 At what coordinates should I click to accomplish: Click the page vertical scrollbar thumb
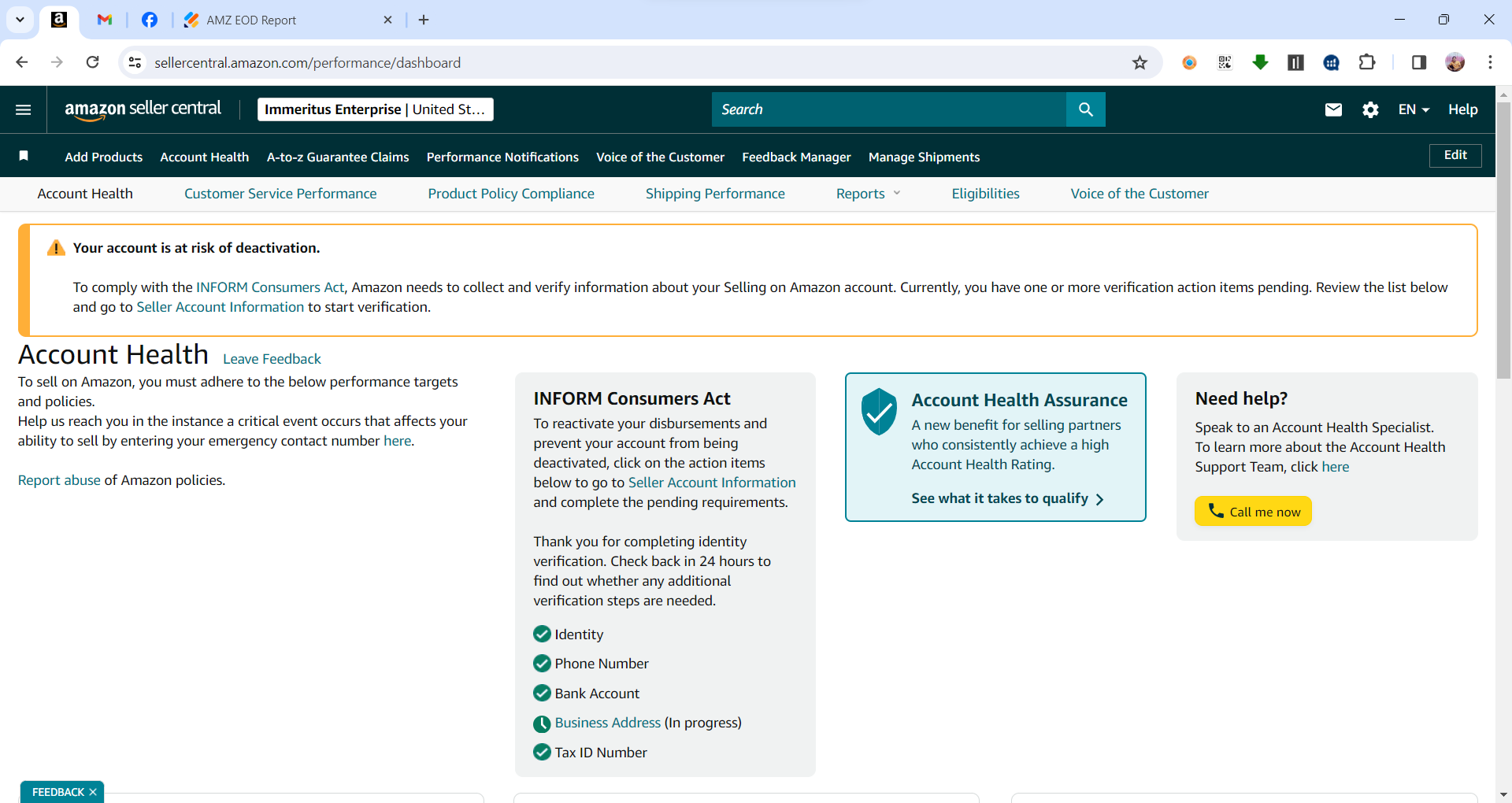coord(1503,240)
